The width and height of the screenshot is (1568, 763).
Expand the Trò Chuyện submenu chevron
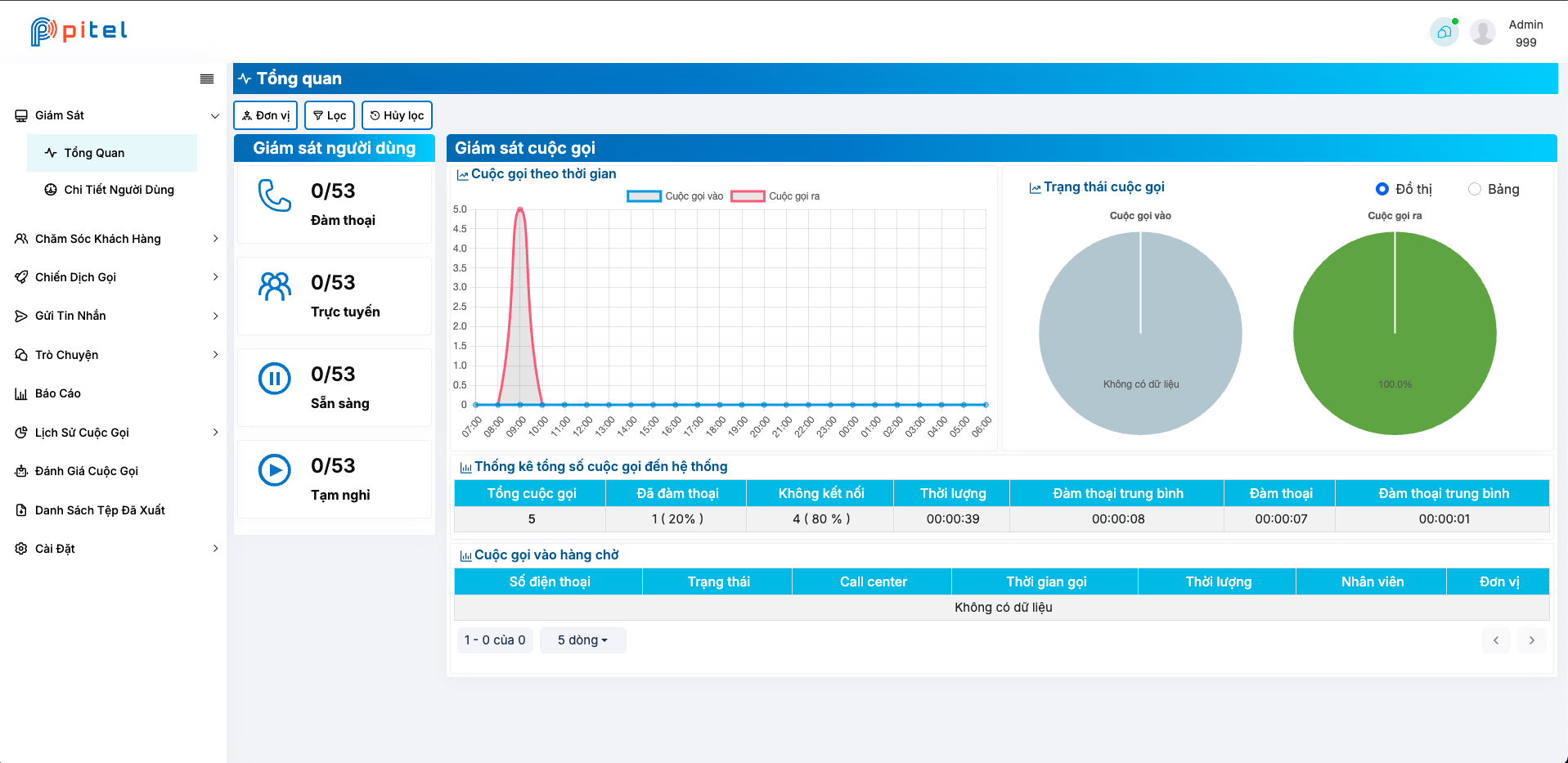215,355
